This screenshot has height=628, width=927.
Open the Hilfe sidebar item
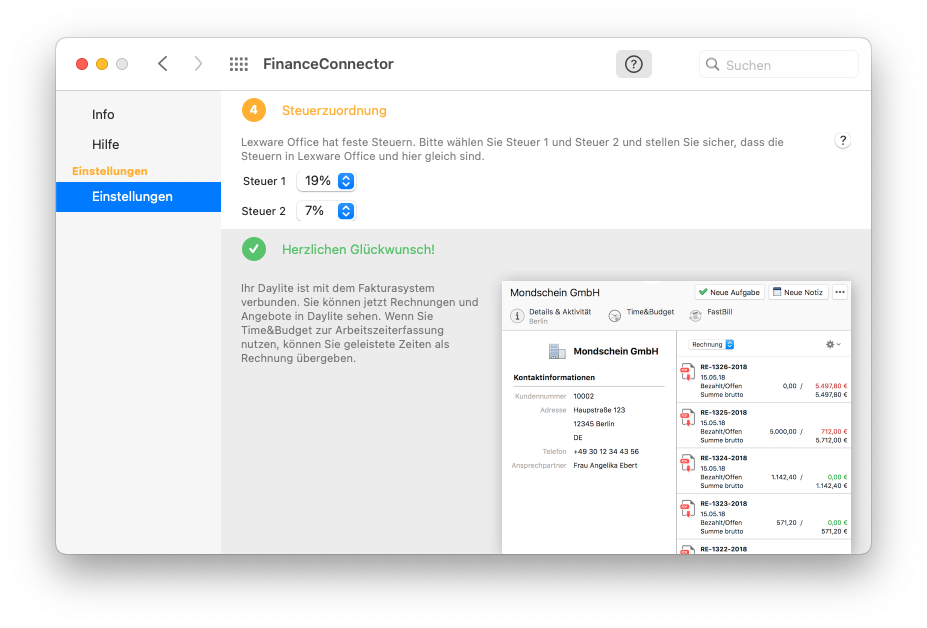pos(105,144)
